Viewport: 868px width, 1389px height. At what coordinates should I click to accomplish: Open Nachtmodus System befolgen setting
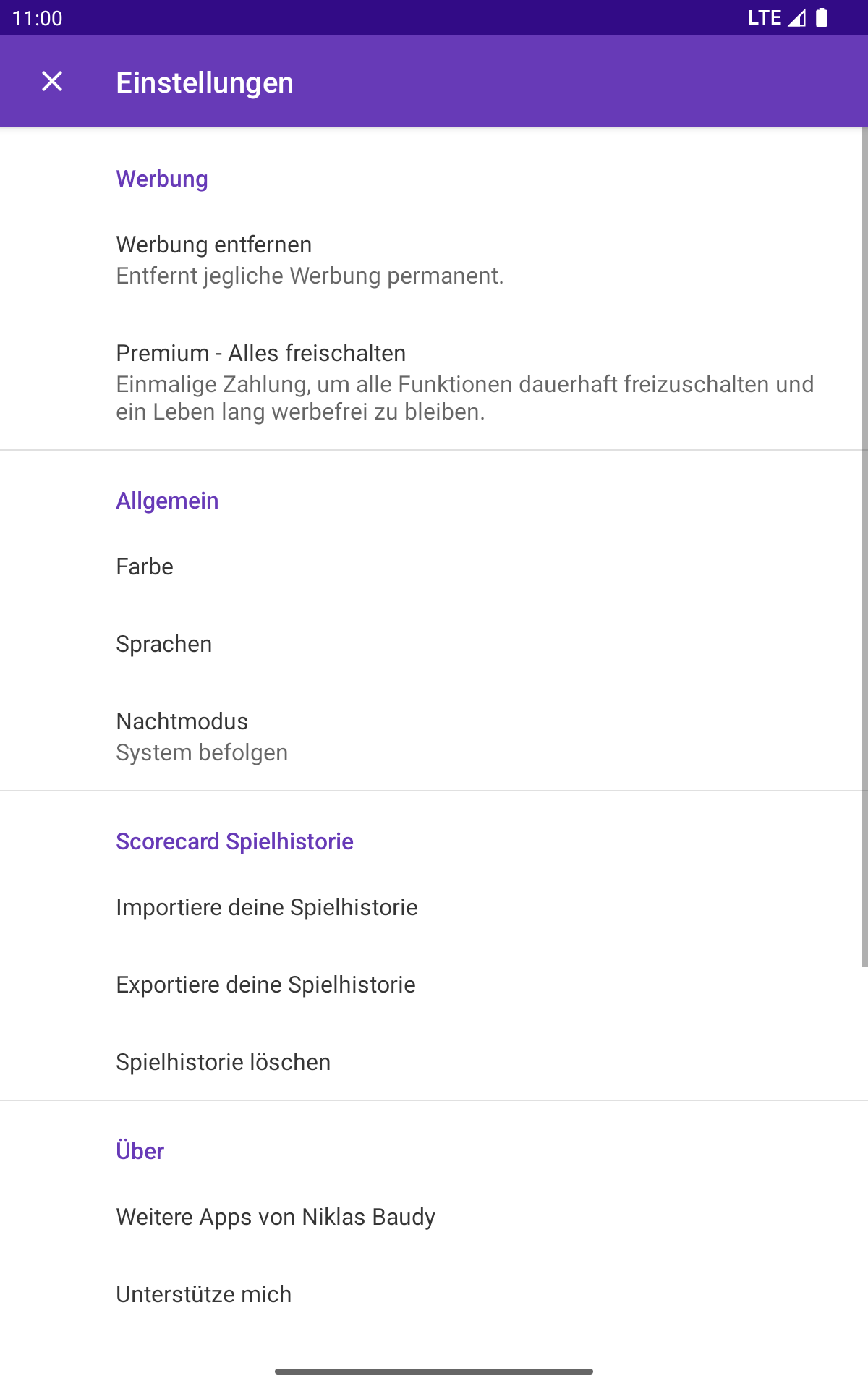coord(434,736)
